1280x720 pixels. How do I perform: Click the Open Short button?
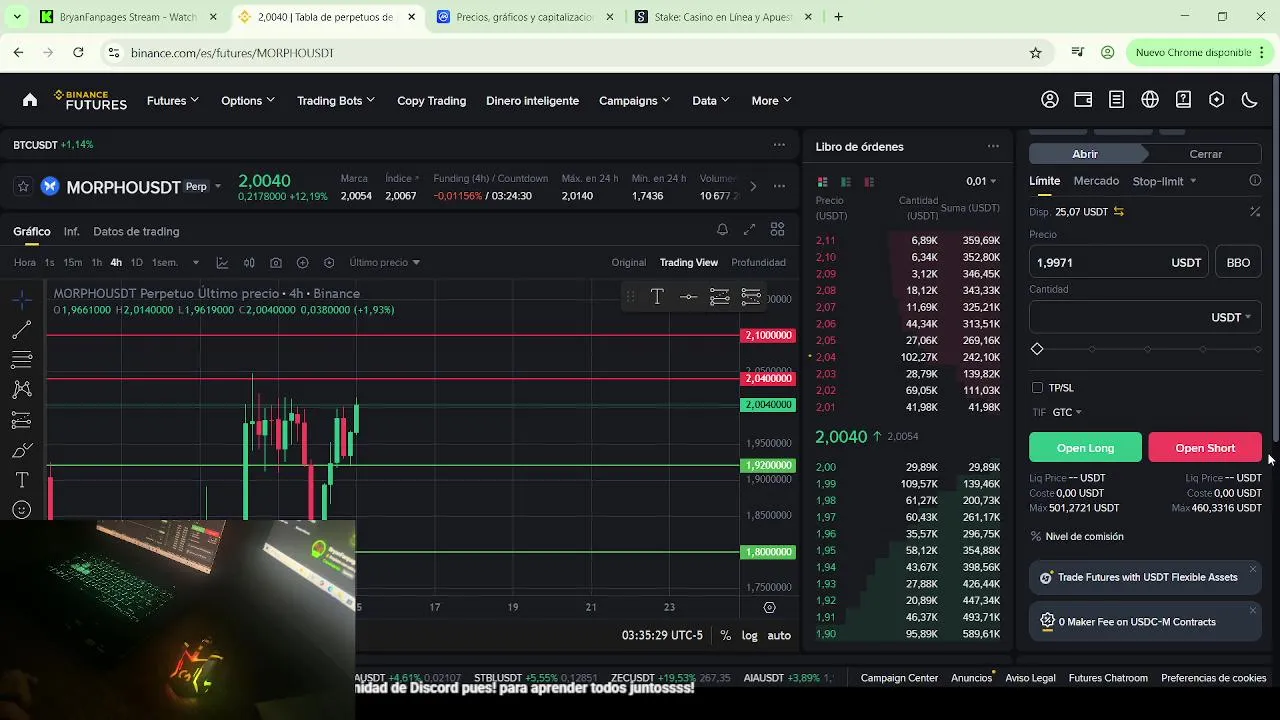pyautogui.click(x=1205, y=448)
